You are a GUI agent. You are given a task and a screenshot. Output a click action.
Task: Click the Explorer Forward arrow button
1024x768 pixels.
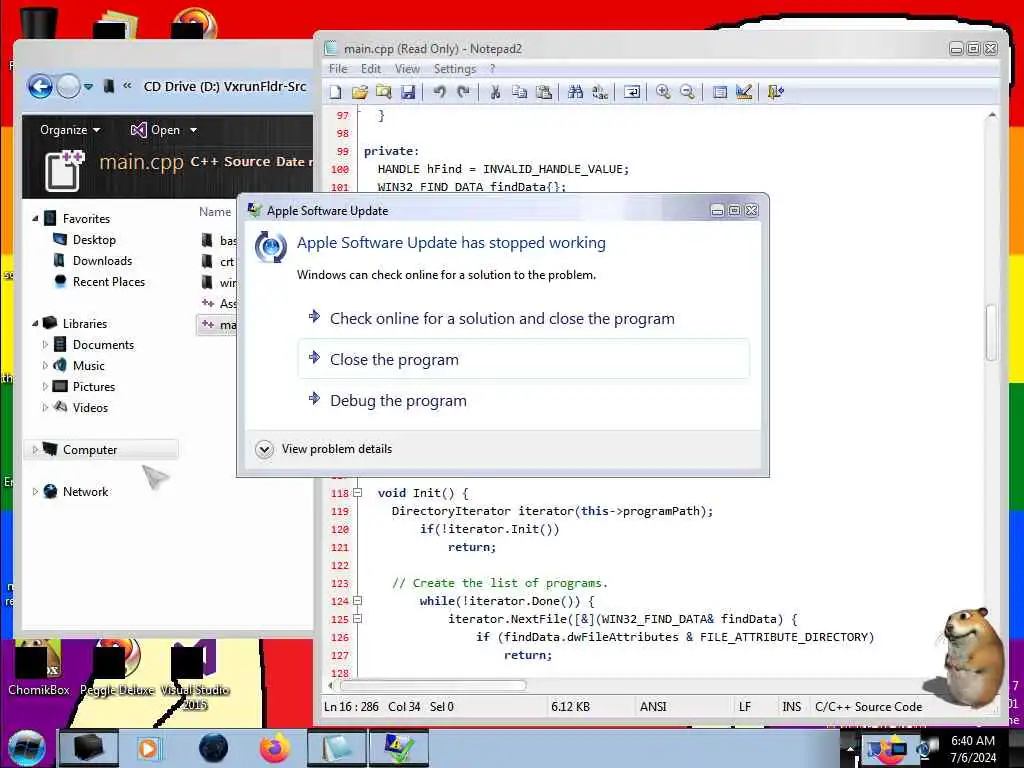[68, 86]
